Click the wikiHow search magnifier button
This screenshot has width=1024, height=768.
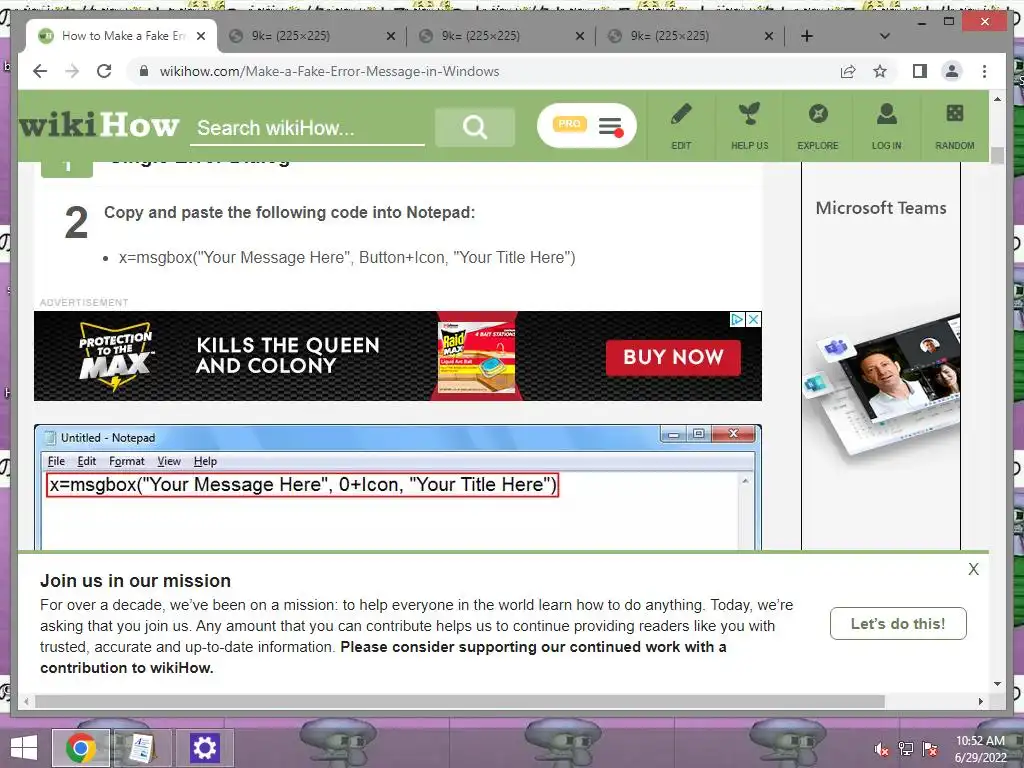point(475,127)
